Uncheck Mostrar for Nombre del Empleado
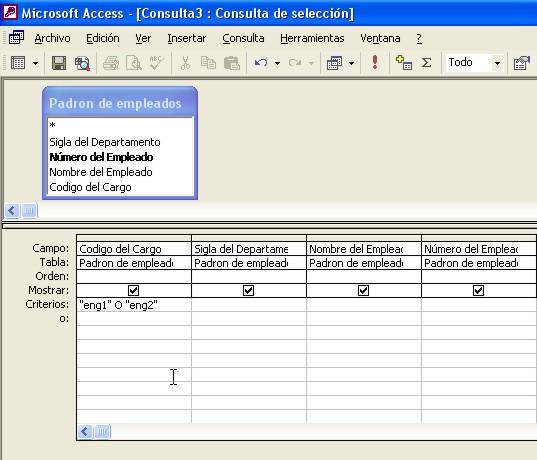 coord(363,290)
